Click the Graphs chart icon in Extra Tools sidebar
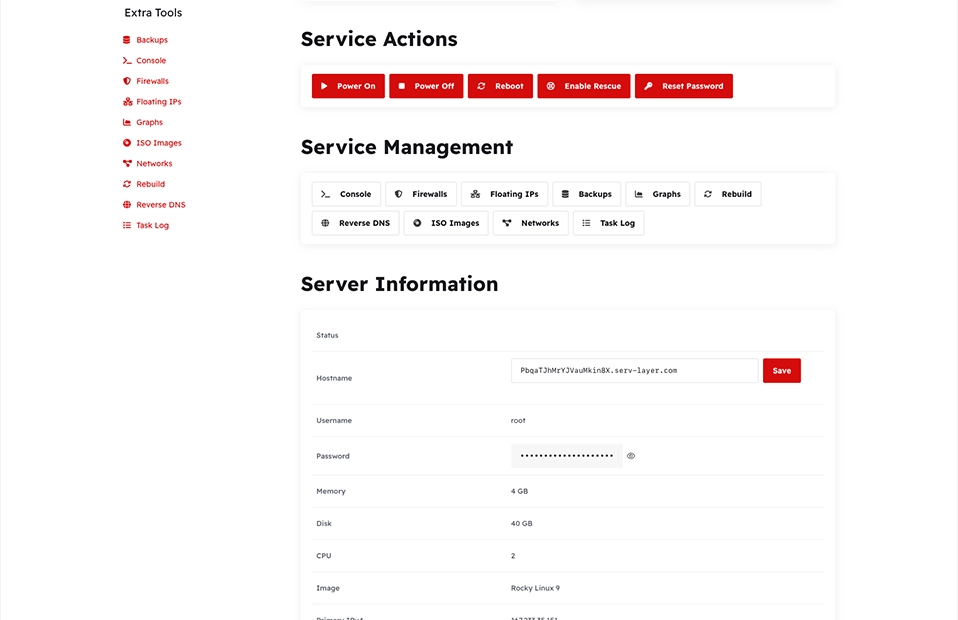The height and width of the screenshot is (620, 958). 126,122
